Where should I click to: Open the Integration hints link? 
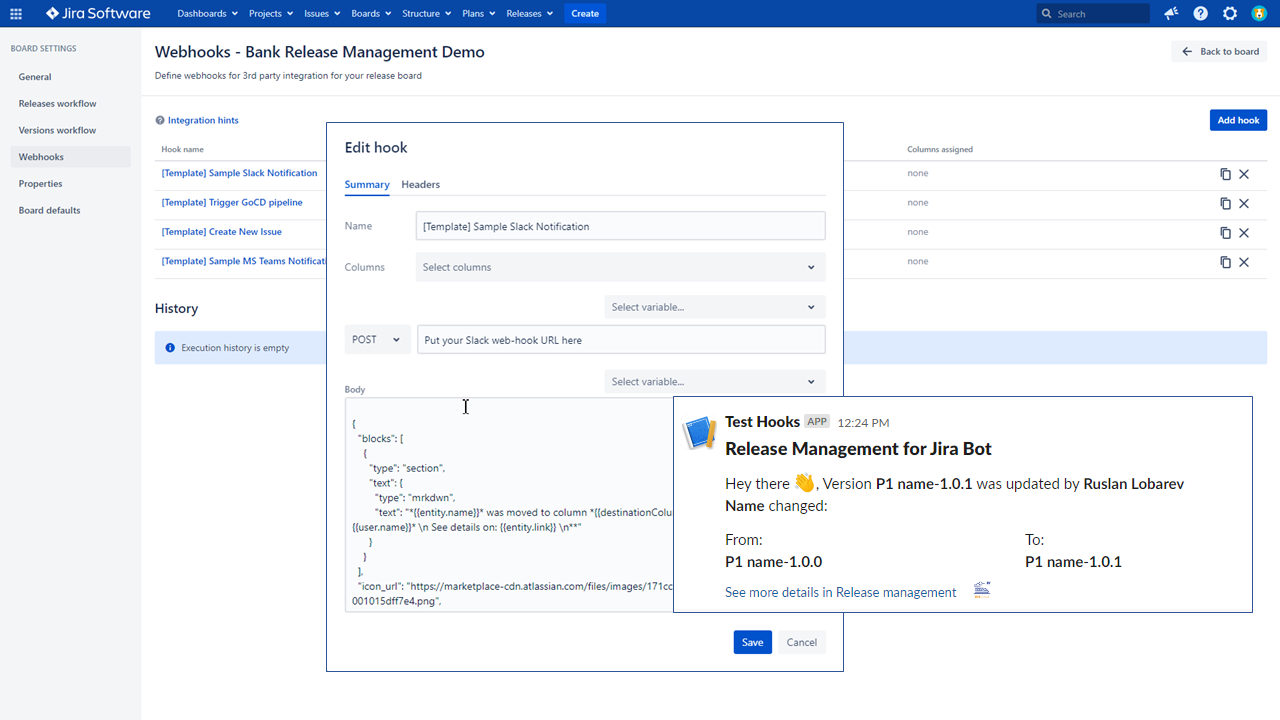[x=203, y=121]
